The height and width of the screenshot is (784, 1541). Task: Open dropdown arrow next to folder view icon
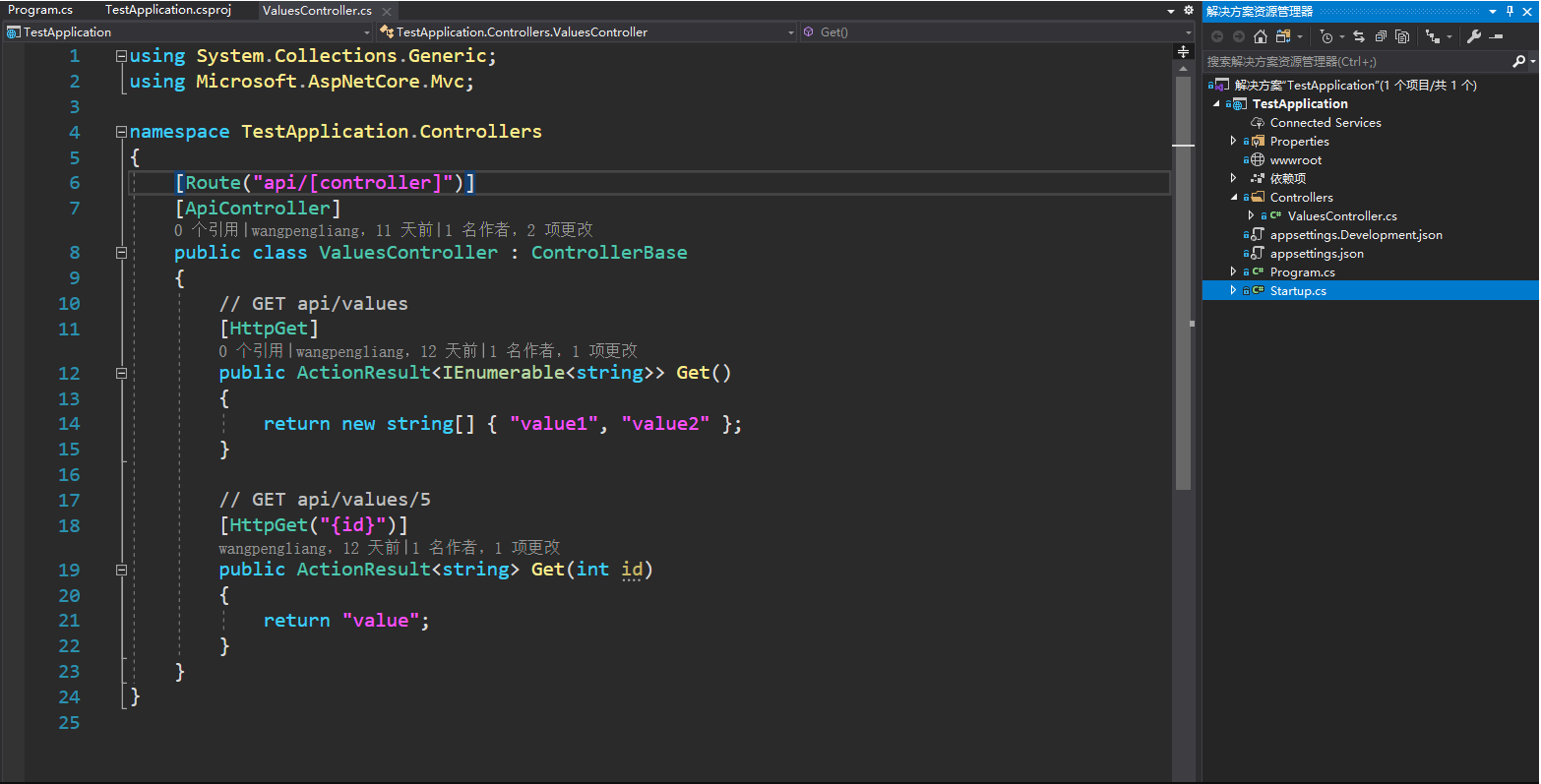coord(1300,37)
